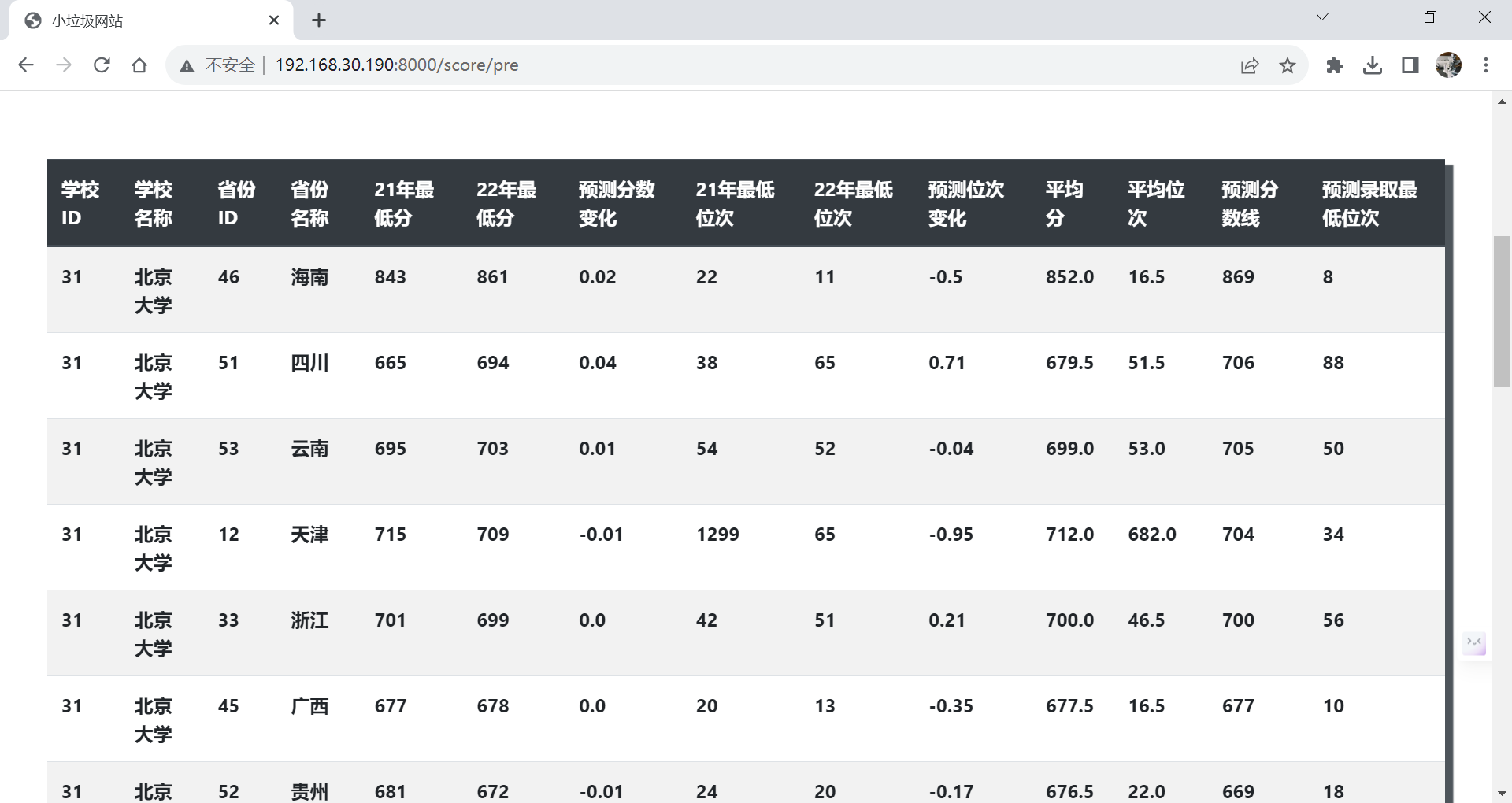Click 北京大学 in the 海南 row

(154, 291)
